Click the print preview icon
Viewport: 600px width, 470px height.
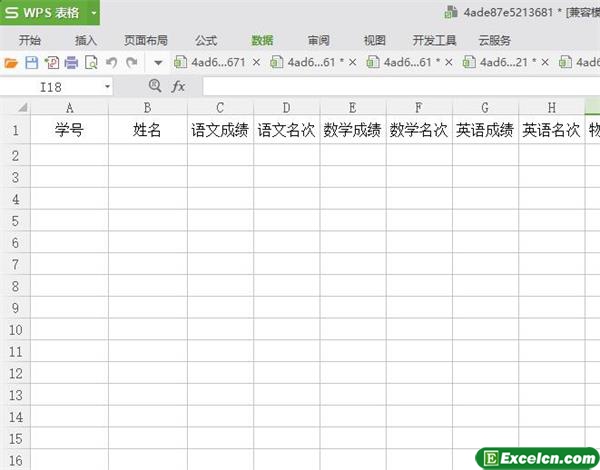[x=91, y=62]
